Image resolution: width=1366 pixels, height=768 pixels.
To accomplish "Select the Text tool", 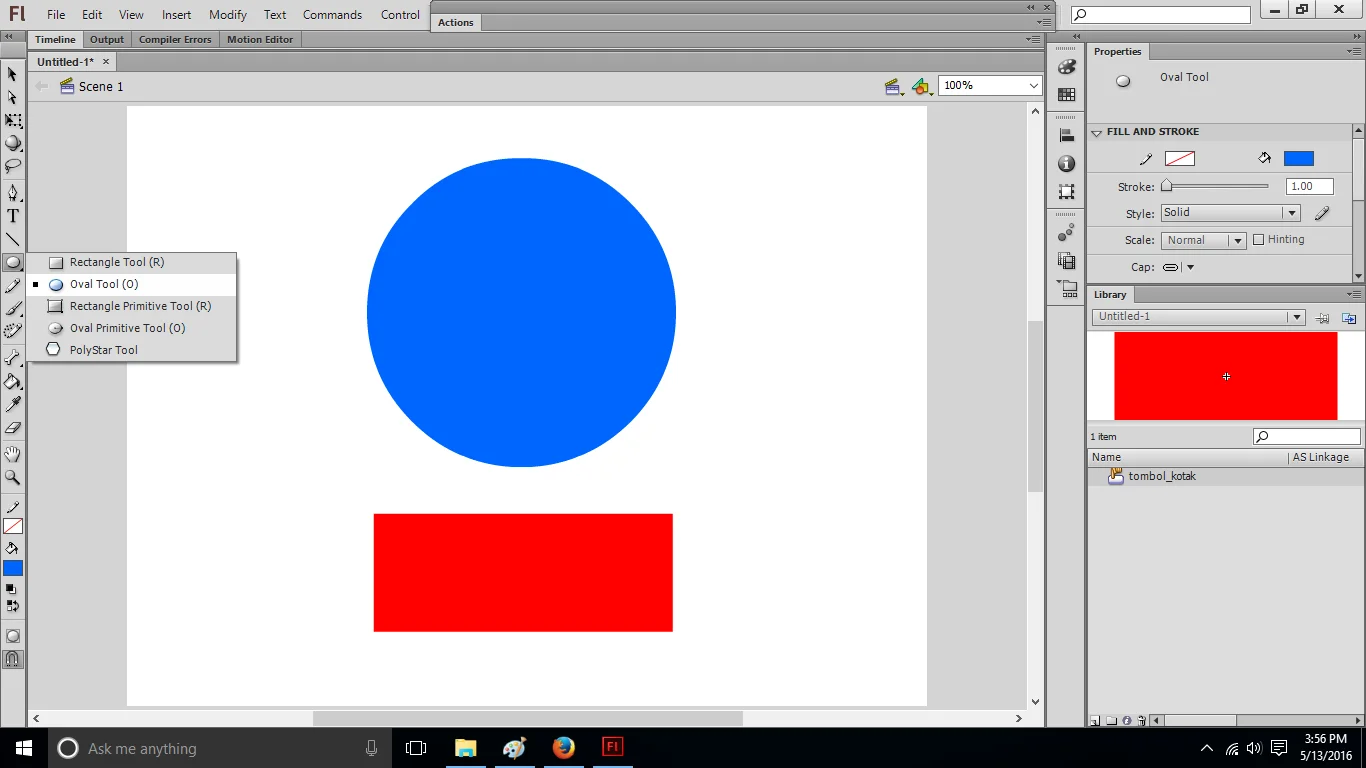I will [x=13, y=214].
